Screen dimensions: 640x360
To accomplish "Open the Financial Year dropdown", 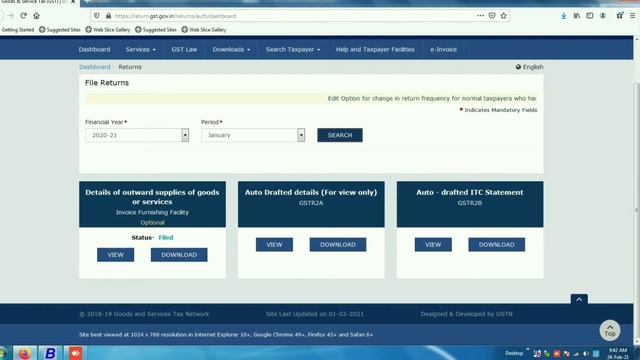I will 137,135.
